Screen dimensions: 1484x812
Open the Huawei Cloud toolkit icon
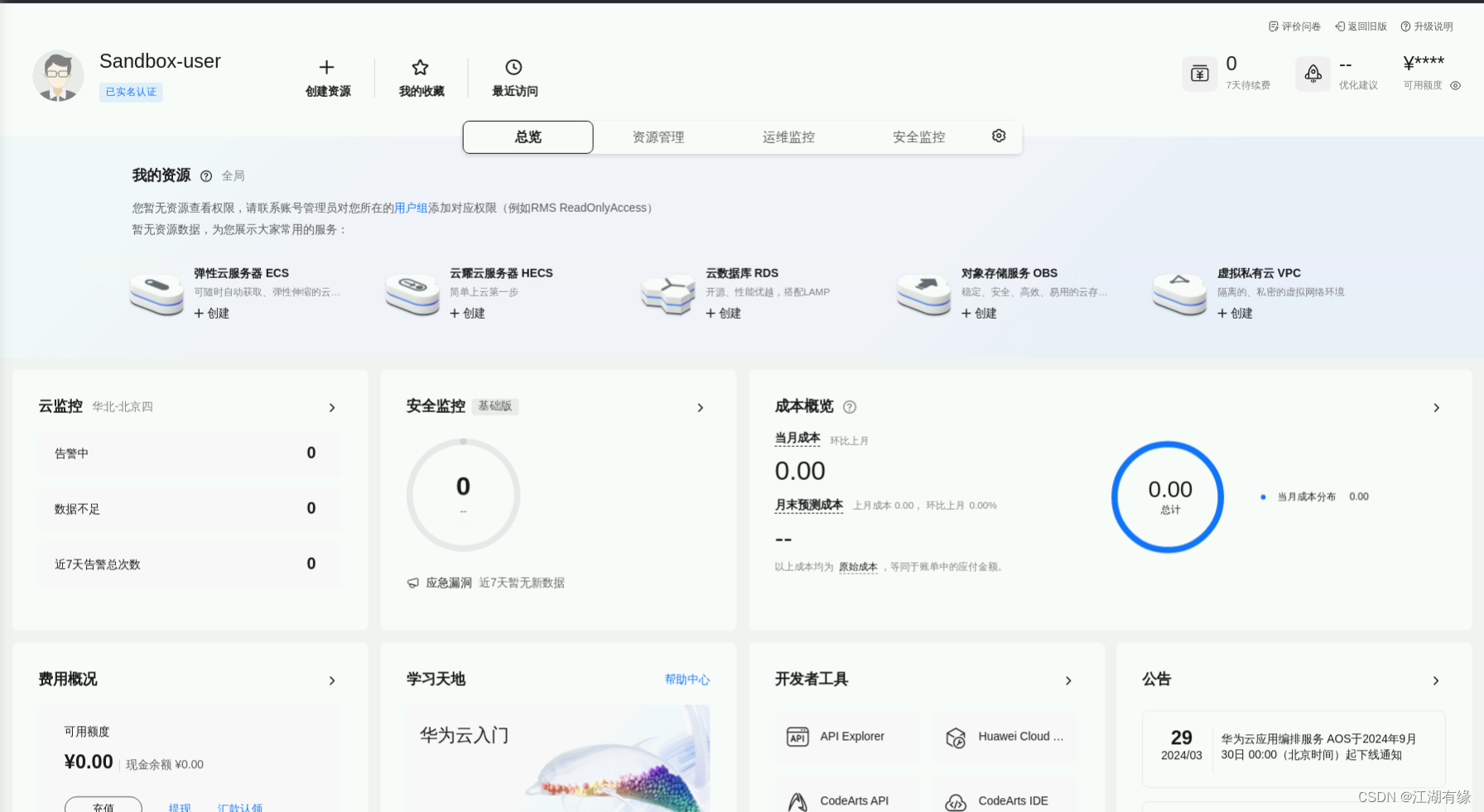956,738
